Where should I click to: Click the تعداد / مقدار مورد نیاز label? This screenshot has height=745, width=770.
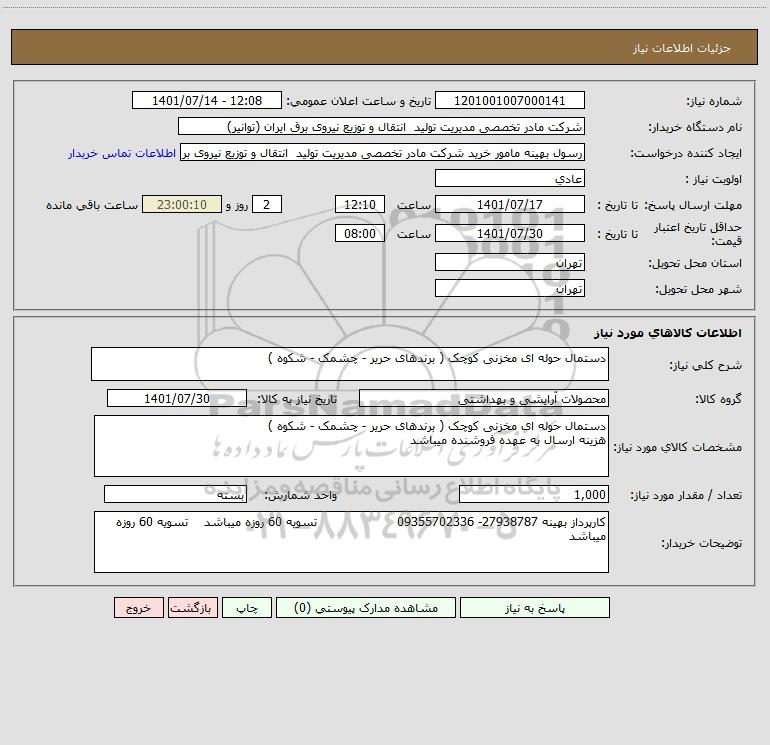click(x=686, y=495)
